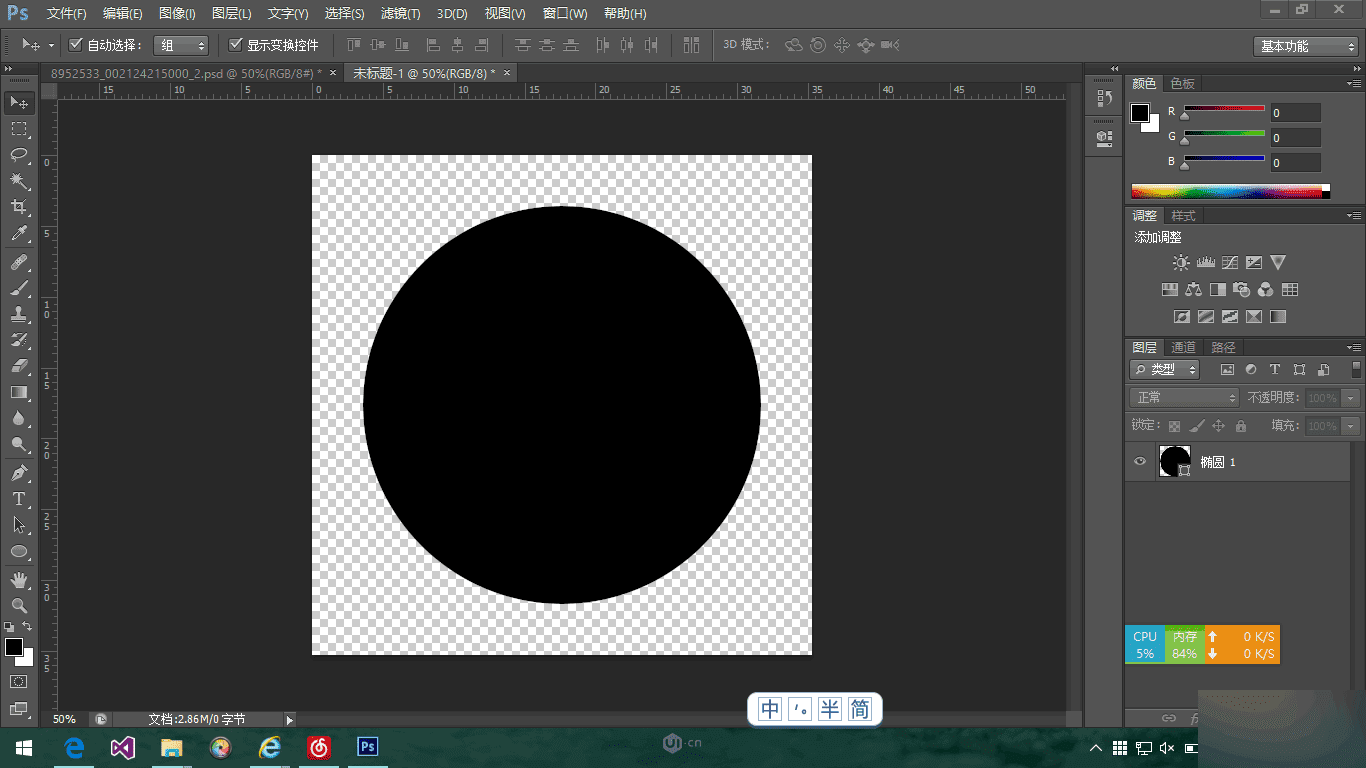Click the Brightness/Contrast adjustment icon
The image size is (1366, 768).
pos(1181,263)
